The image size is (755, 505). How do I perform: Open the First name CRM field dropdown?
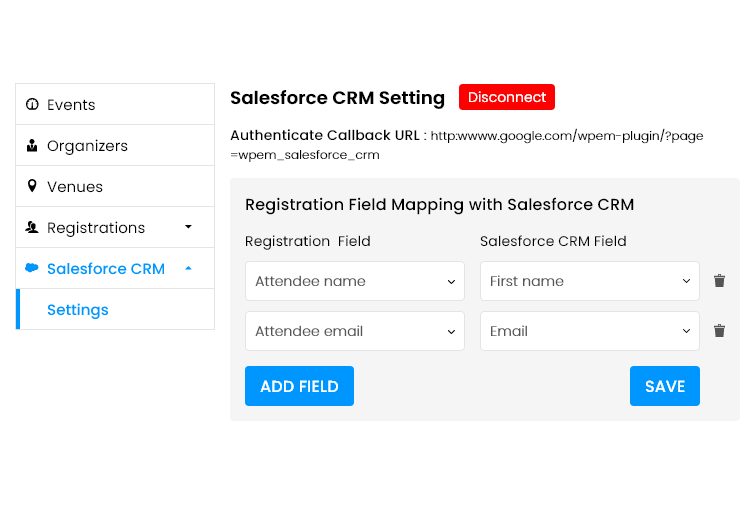click(x=590, y=281)
